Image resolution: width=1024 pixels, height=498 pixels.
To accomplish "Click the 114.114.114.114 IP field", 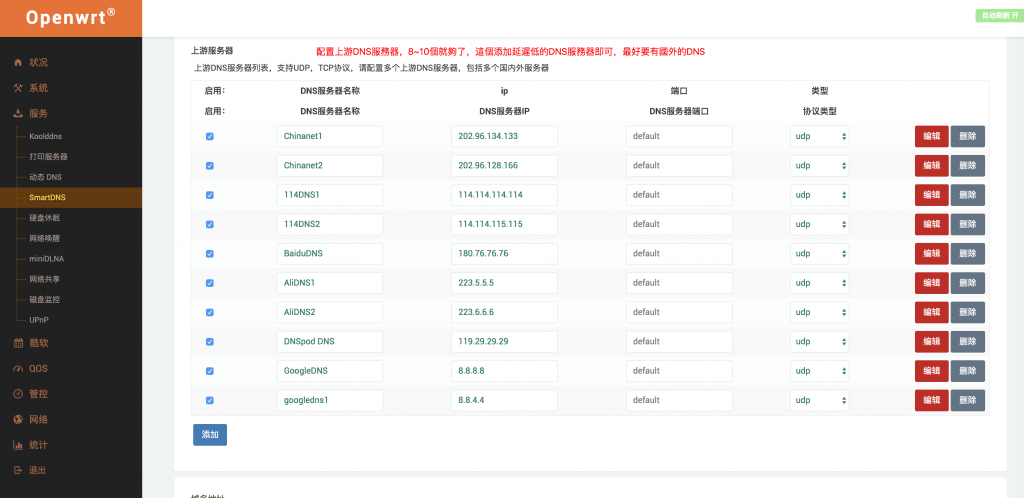I will click(x=504, y=195).
